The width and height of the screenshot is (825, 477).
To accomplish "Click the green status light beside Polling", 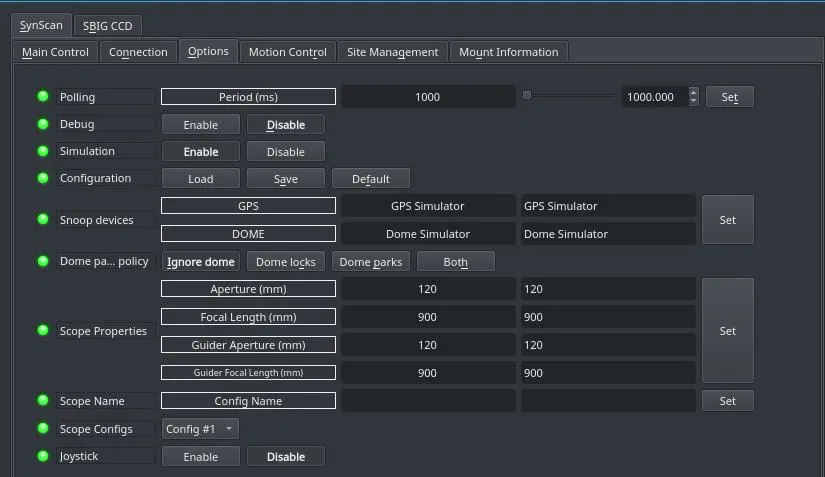I will coord(43,96).
